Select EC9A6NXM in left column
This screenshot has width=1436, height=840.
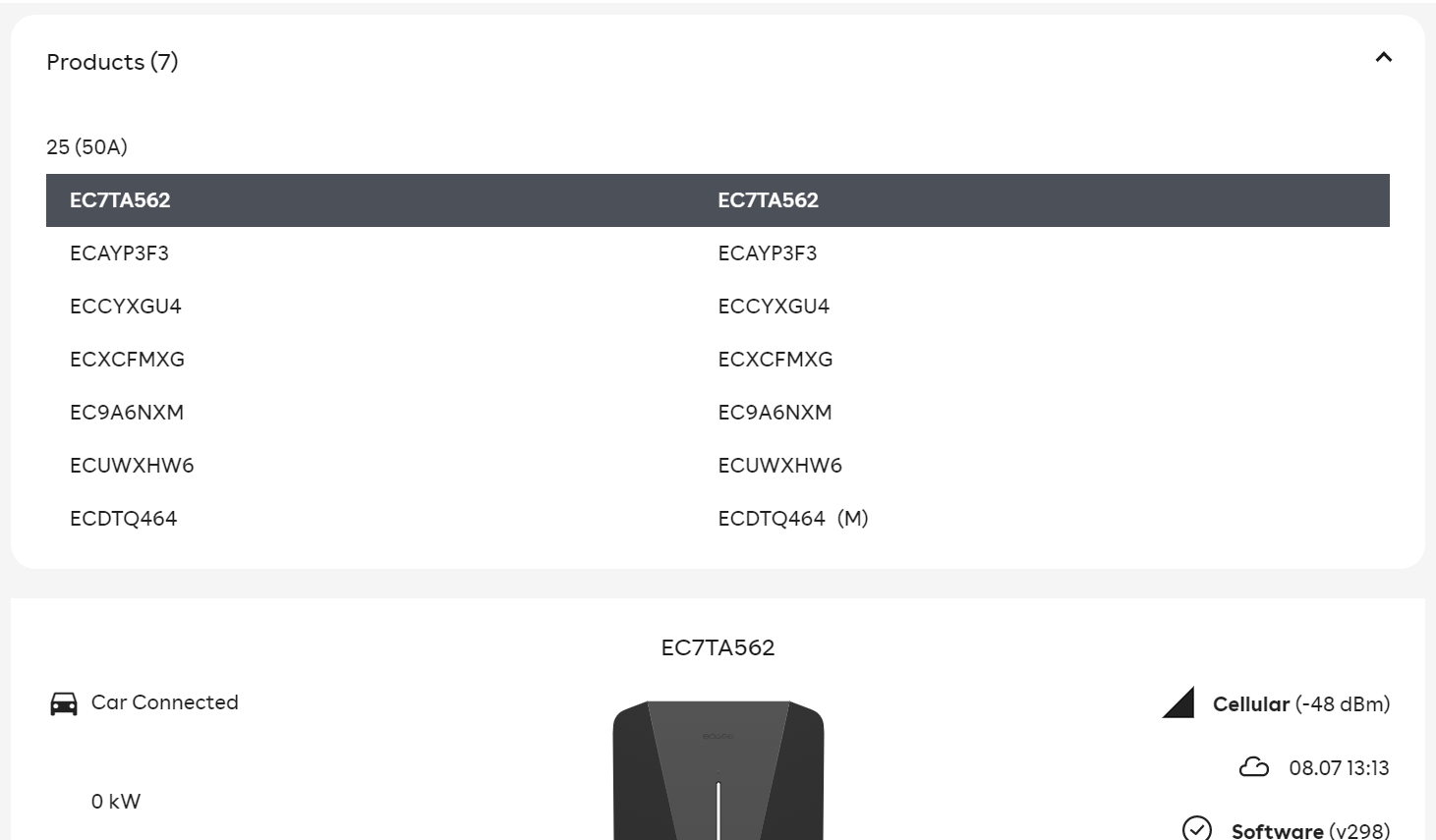(127, 413)
